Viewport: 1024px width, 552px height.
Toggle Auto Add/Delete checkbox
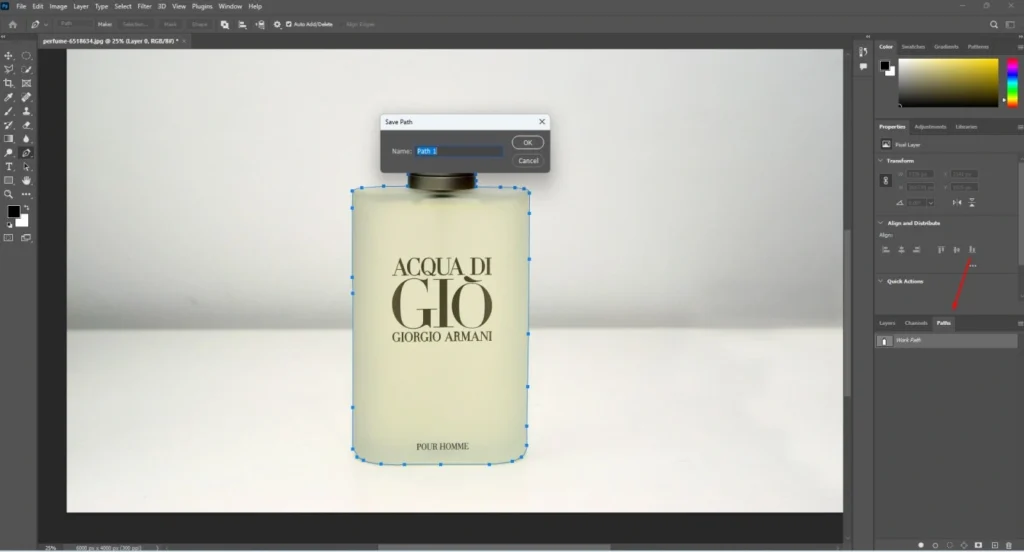(289, 24)
